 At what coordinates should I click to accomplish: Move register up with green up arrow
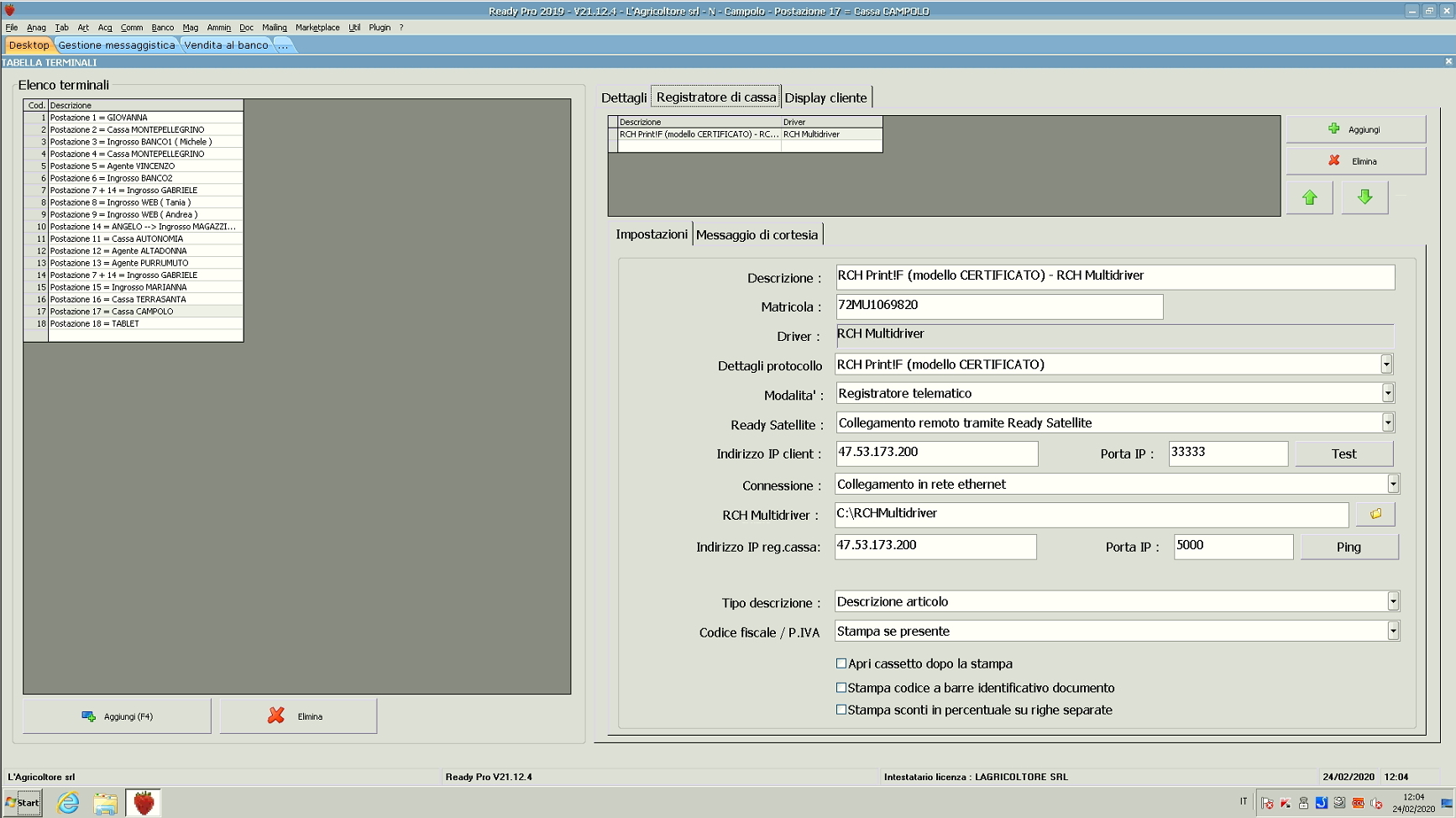[x=1309, y=197]
